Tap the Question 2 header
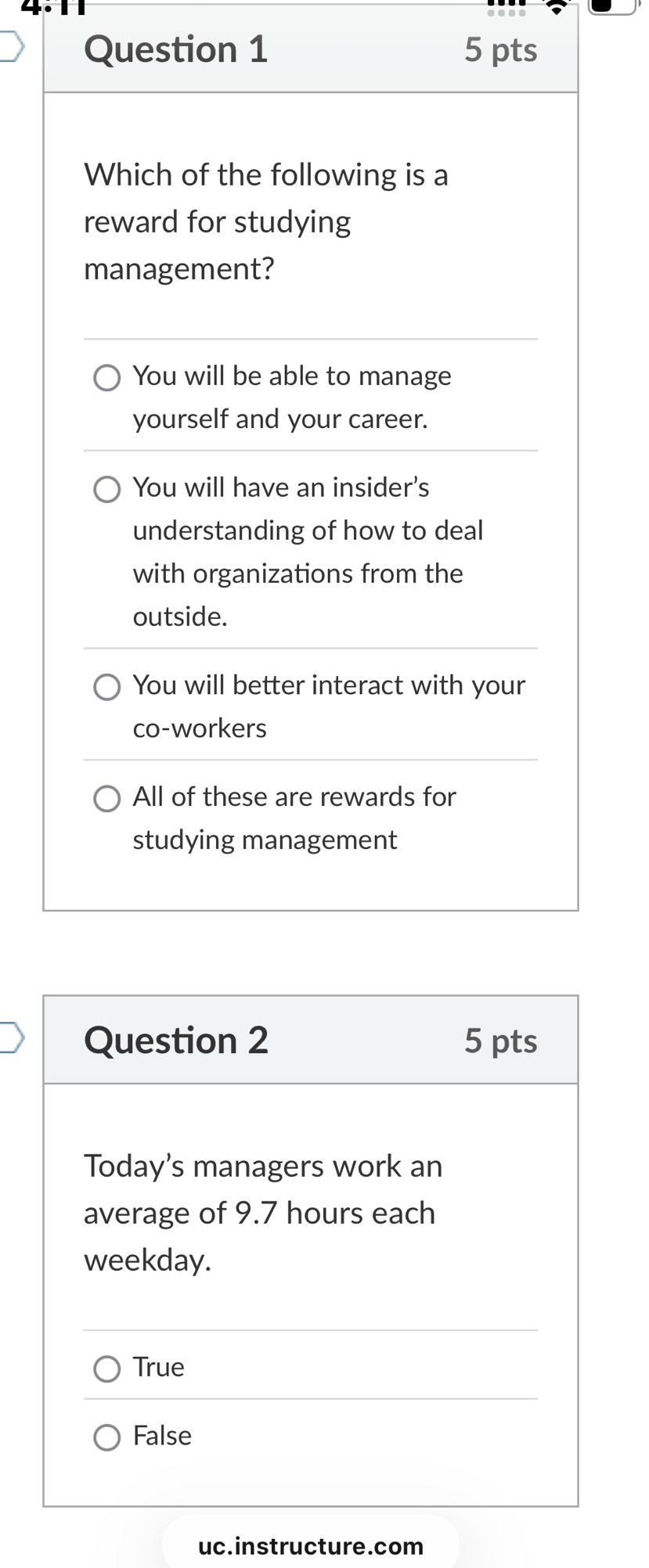649x1568 pixels. (176, 1041)
